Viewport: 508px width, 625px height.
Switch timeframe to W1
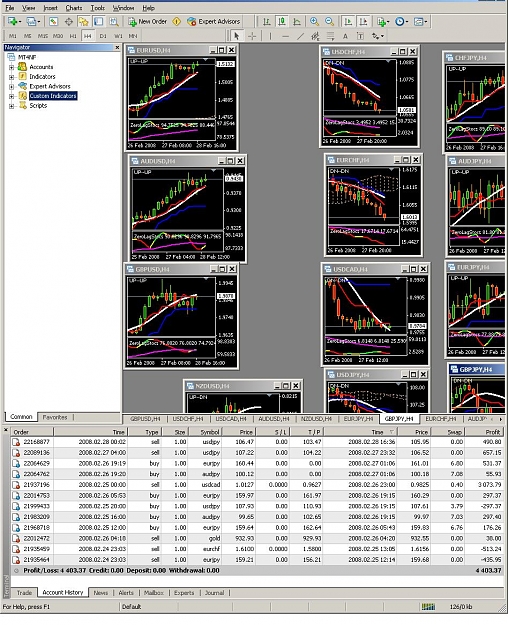[118, 36]
